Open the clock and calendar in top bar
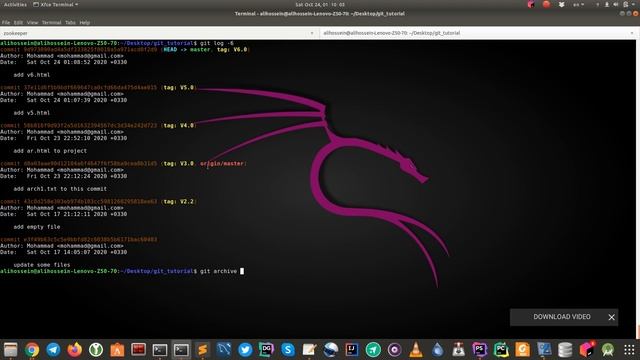 click(x=320, y=4)
